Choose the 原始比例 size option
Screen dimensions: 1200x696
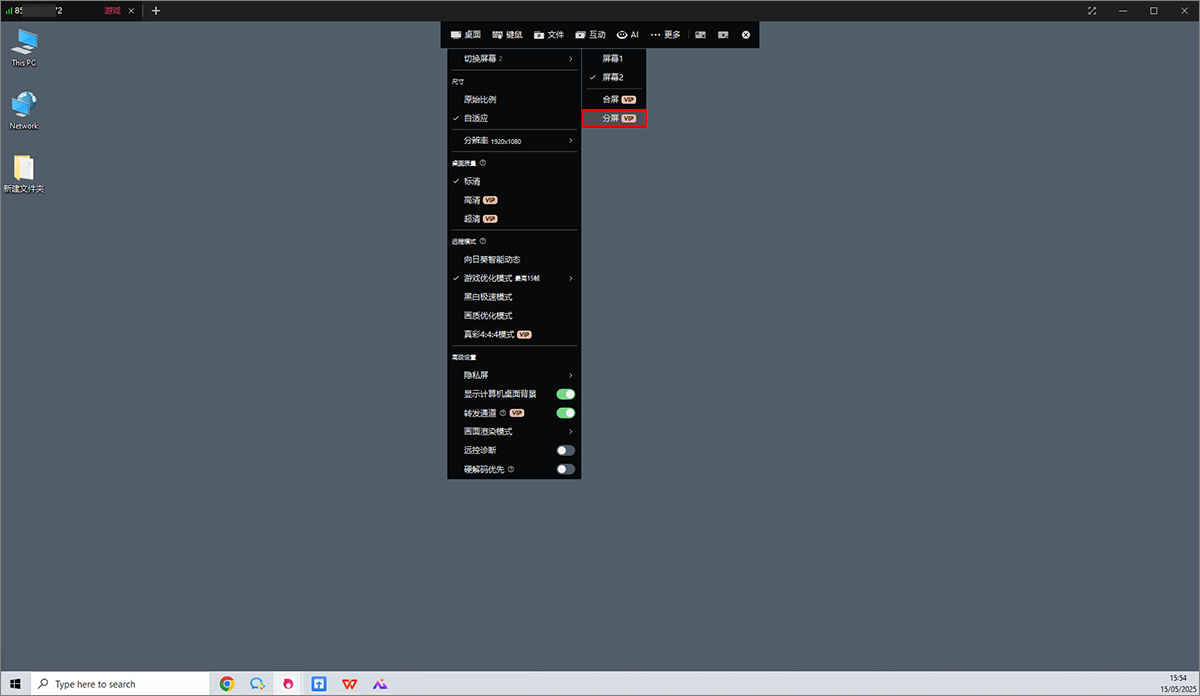point(480,100)
